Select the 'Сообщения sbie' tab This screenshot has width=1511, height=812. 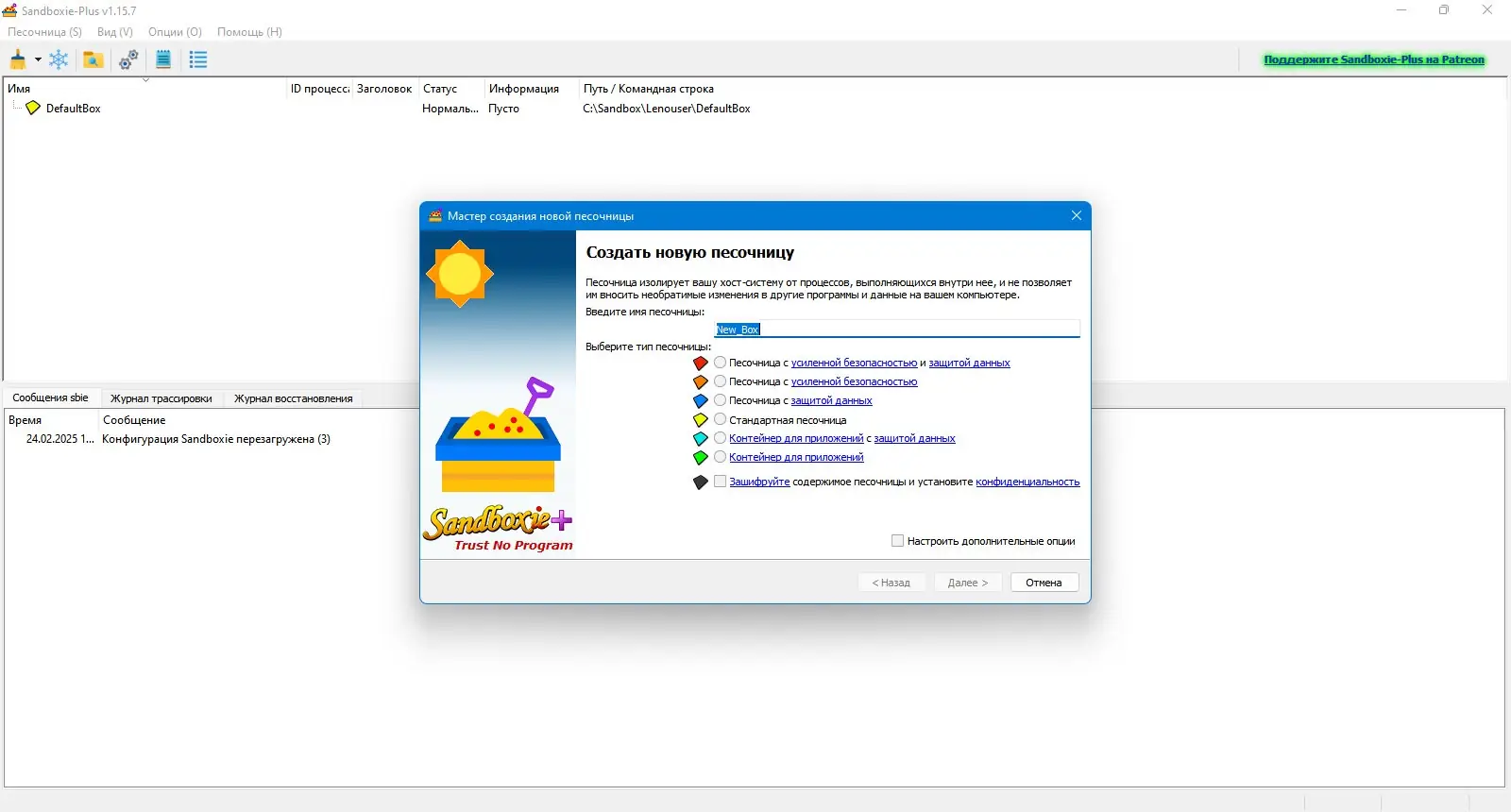coord(50,398)
